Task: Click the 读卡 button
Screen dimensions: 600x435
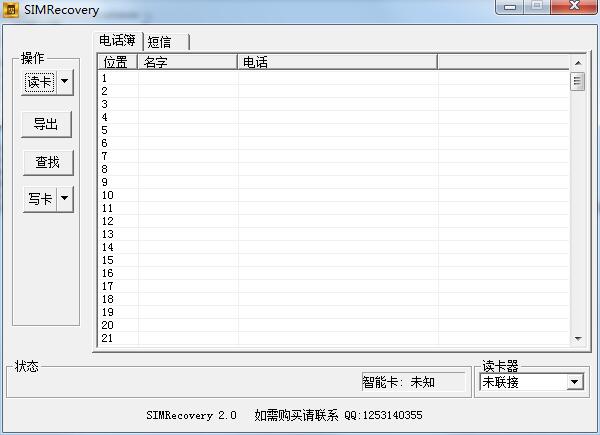Action: [x=39, y=82]
